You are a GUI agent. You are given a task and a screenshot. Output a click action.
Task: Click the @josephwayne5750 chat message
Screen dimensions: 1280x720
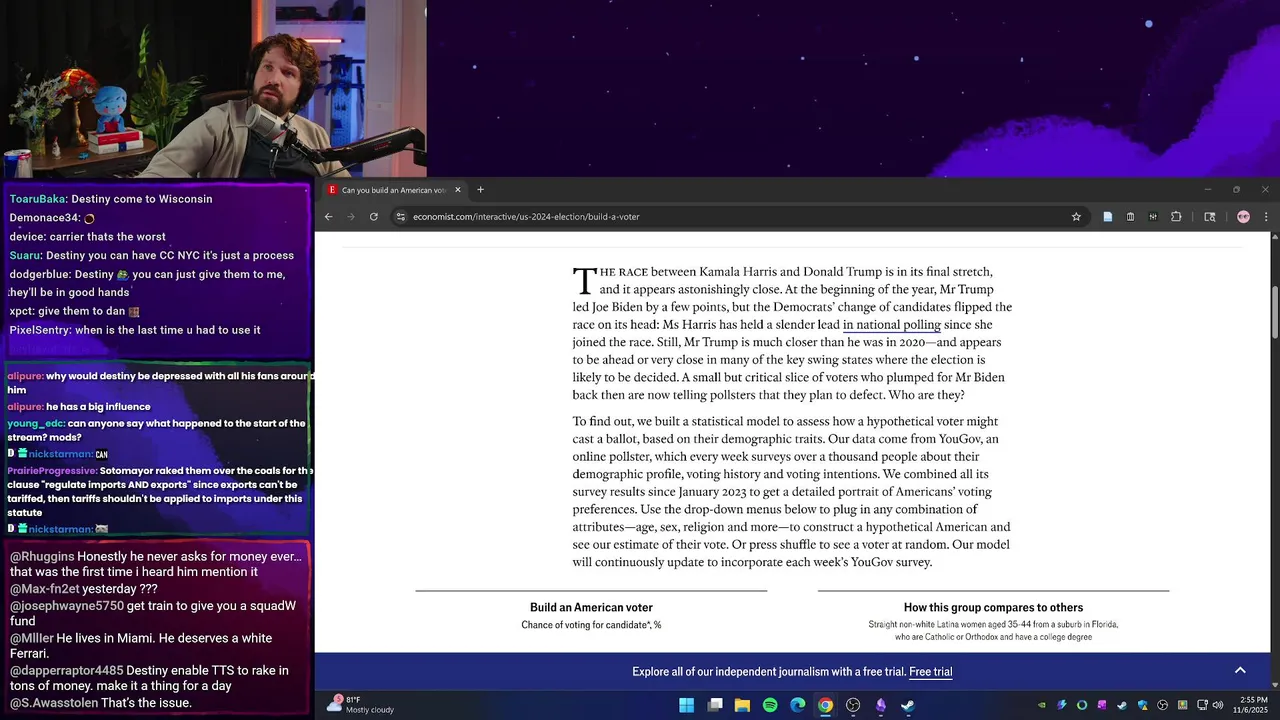pos(153,614)
